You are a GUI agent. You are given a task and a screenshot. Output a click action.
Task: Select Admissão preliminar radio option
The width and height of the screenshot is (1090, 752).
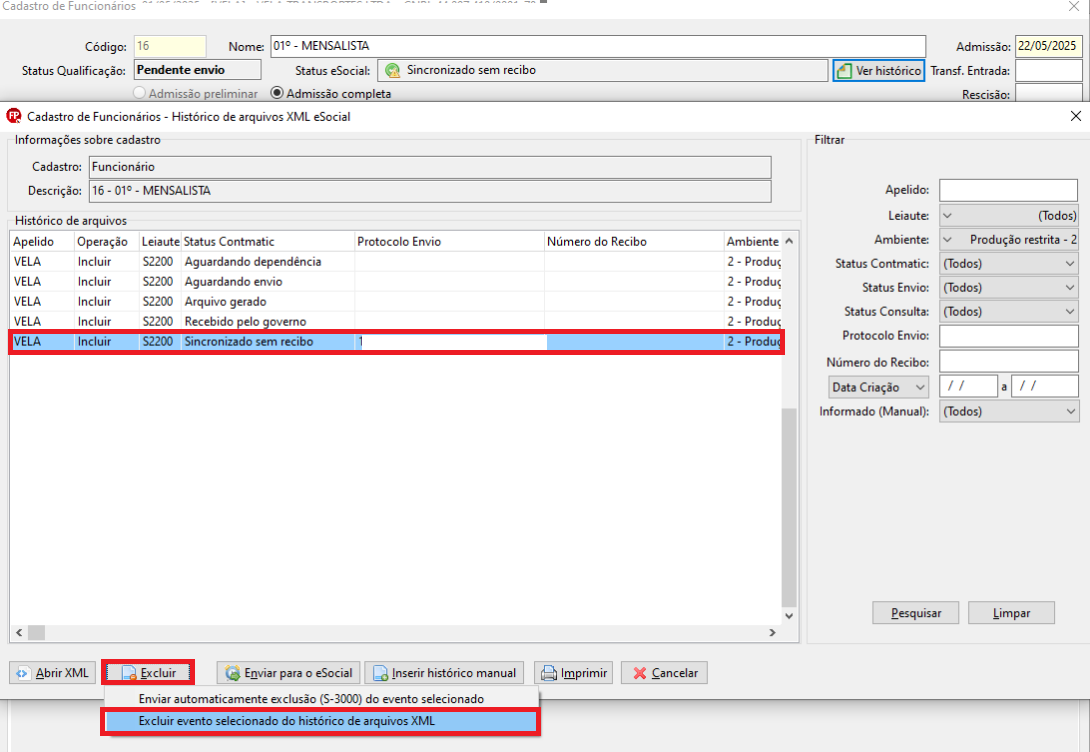click(195, 93)
